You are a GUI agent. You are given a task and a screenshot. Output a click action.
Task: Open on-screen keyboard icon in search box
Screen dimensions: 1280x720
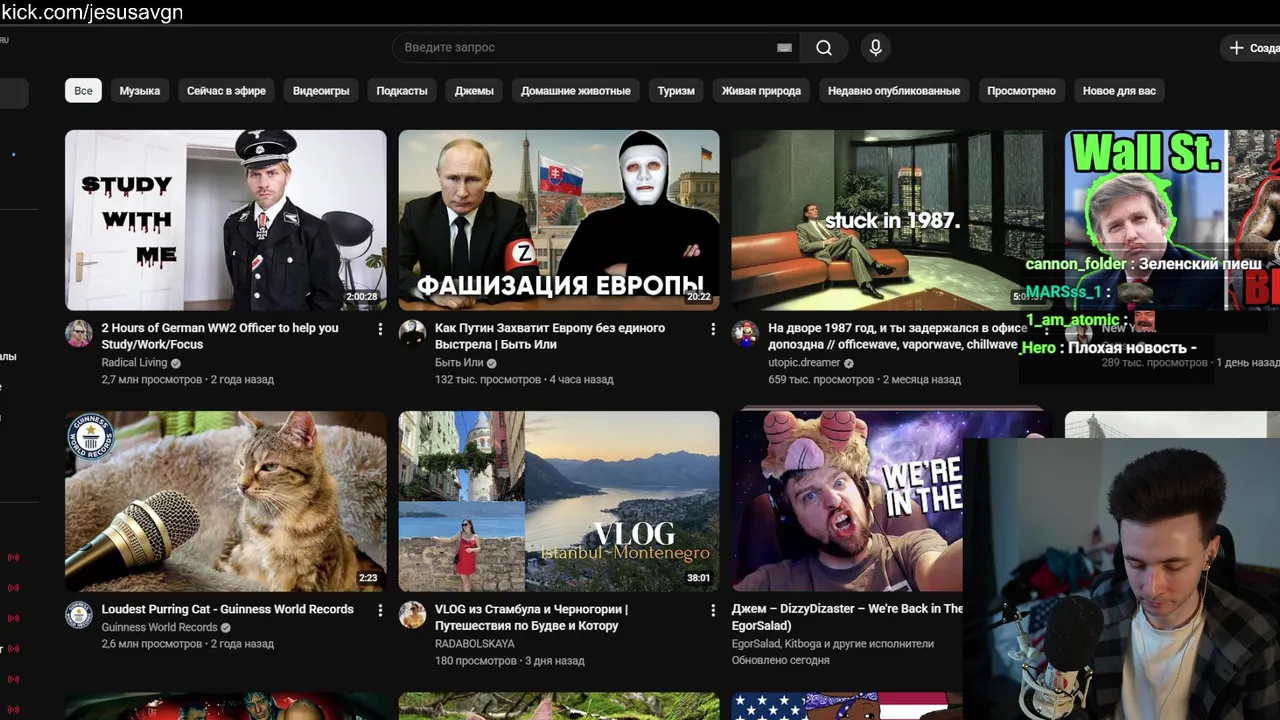pyautogui.click(x=785, y=48)
